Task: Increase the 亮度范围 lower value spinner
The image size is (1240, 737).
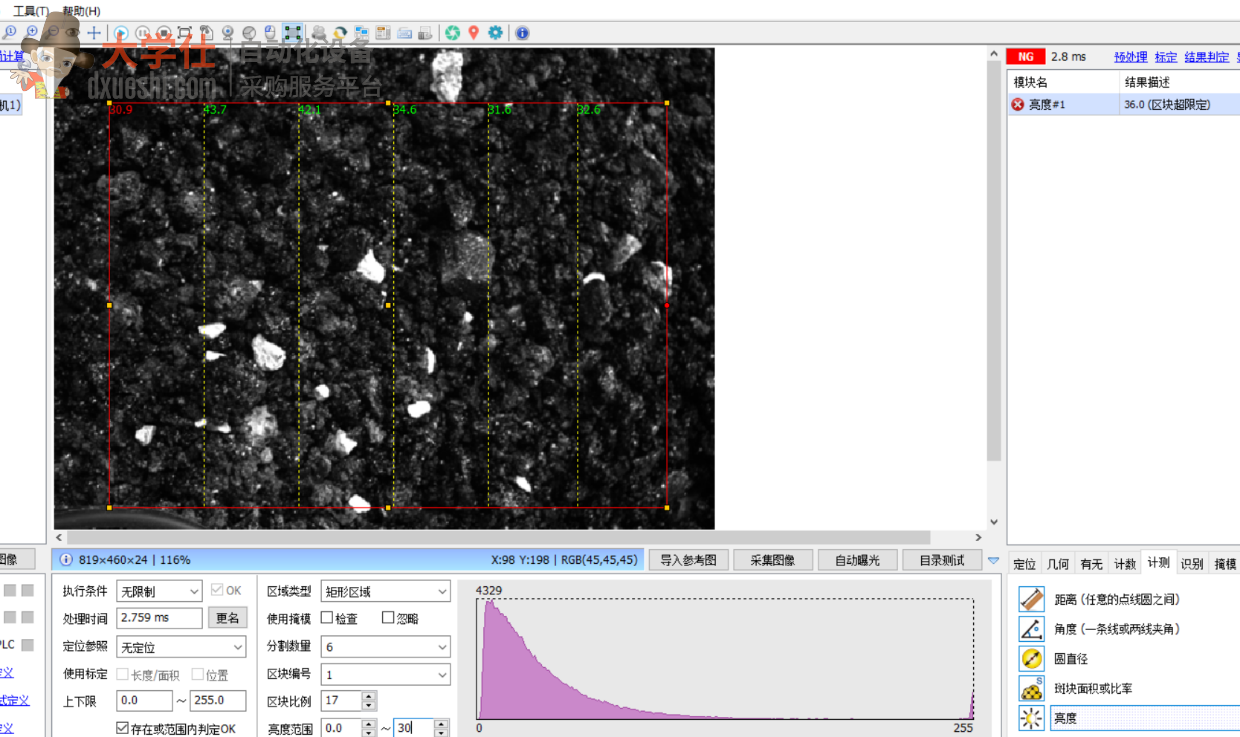Action: click(x=369, y=723)
